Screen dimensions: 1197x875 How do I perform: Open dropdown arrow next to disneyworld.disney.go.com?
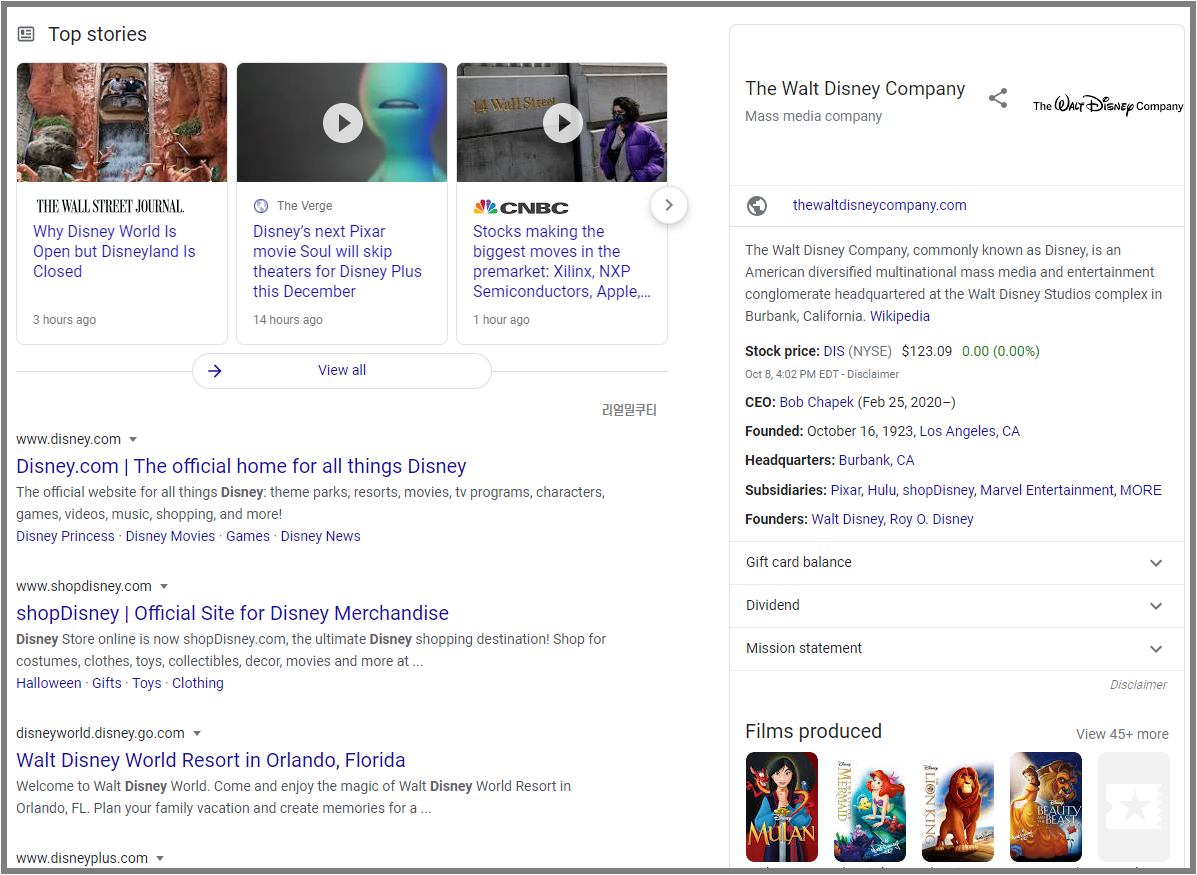pyautogui.click(x=197, y=734)
